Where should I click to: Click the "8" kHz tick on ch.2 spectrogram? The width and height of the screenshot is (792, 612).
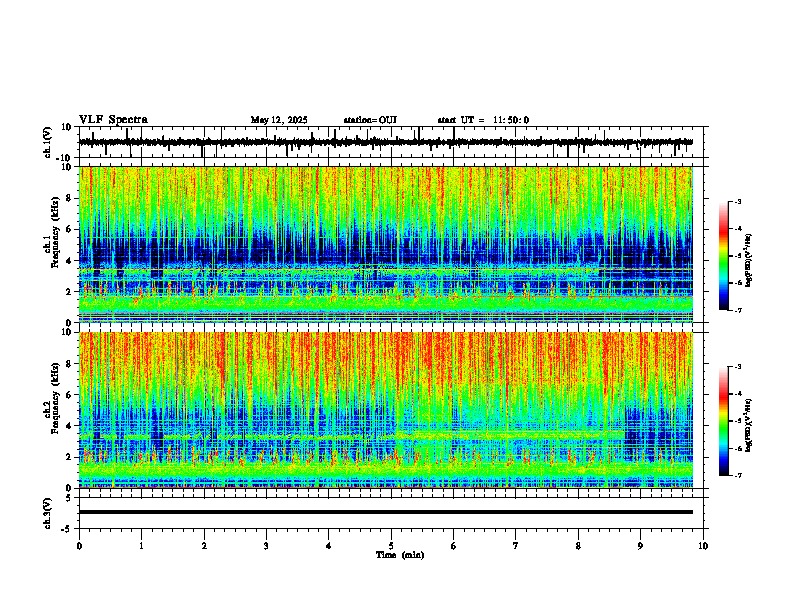point(70,364)
